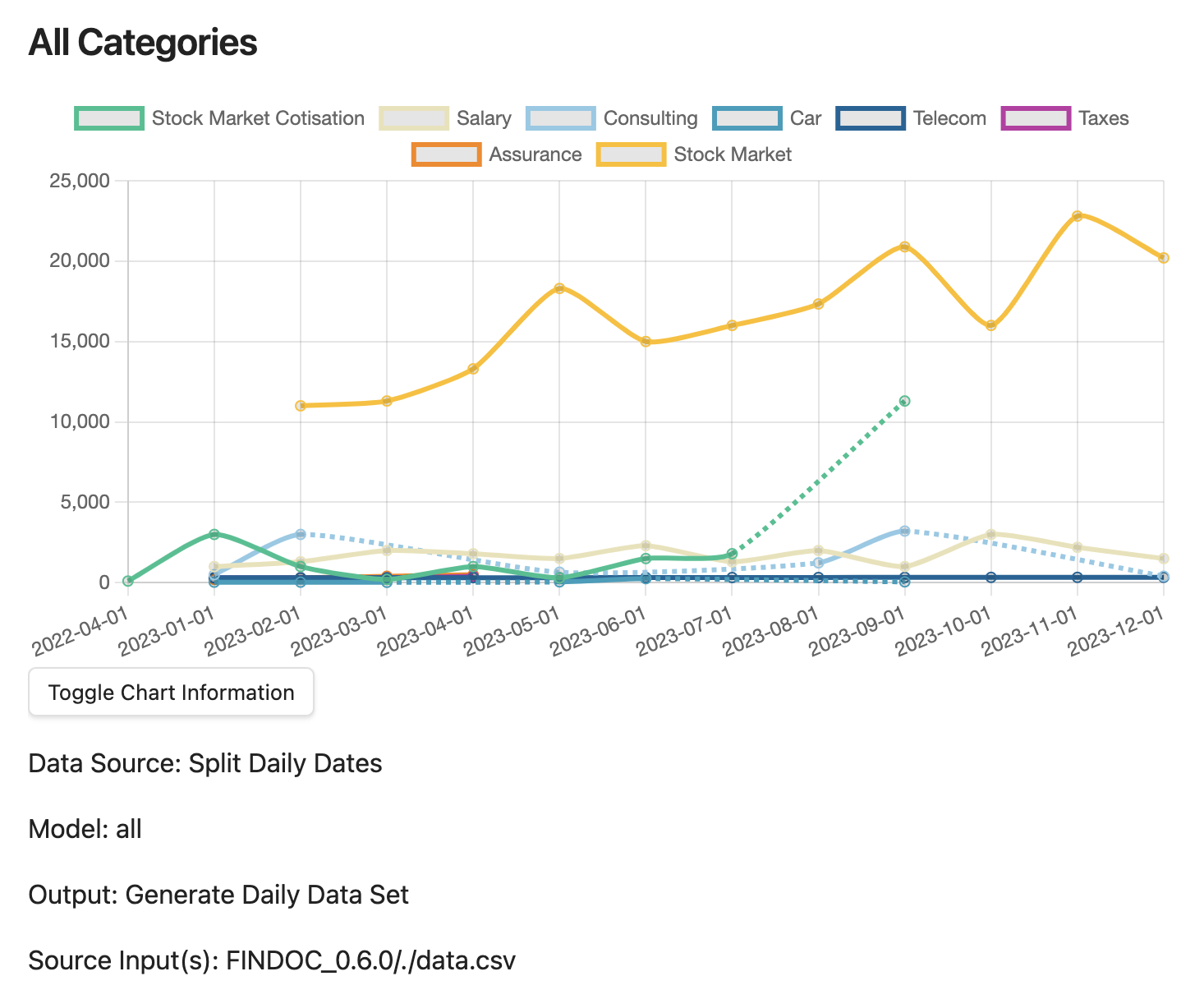Click the 'All Categories' heading
This screenshot has width=1204, height=999.
click(x=143, y=43)
